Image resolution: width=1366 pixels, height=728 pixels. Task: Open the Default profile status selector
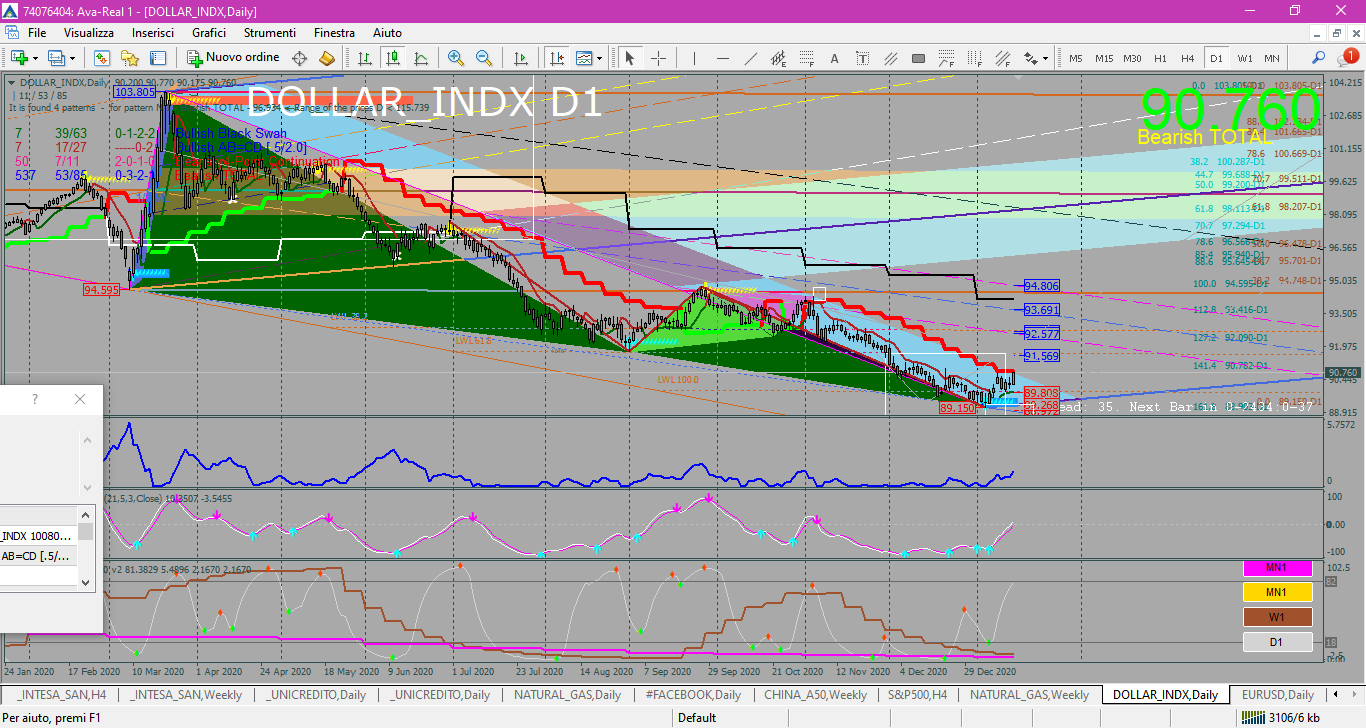coord(697,717)
